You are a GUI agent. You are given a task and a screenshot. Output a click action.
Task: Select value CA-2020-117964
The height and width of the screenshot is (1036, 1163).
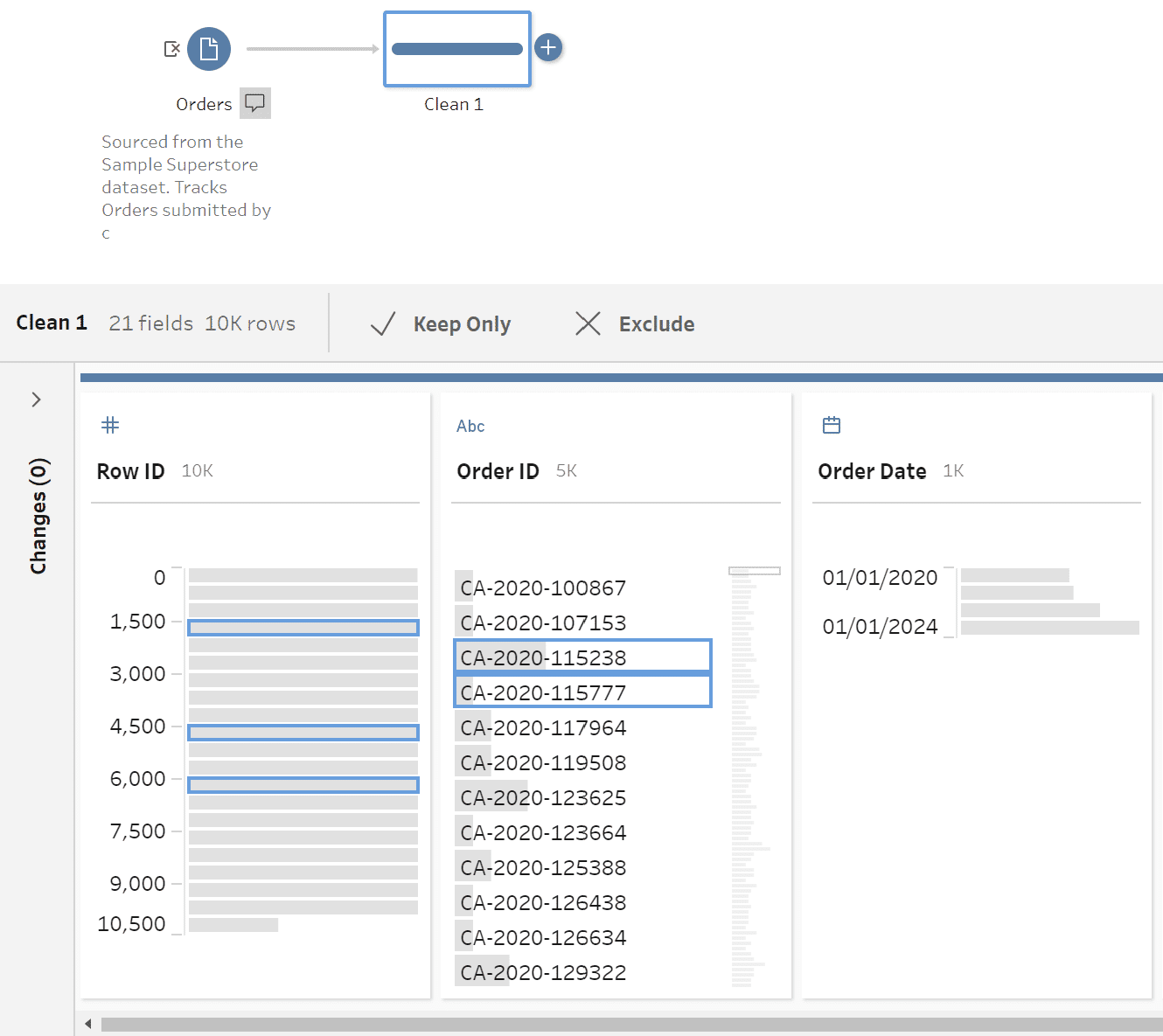click(582, 727)
